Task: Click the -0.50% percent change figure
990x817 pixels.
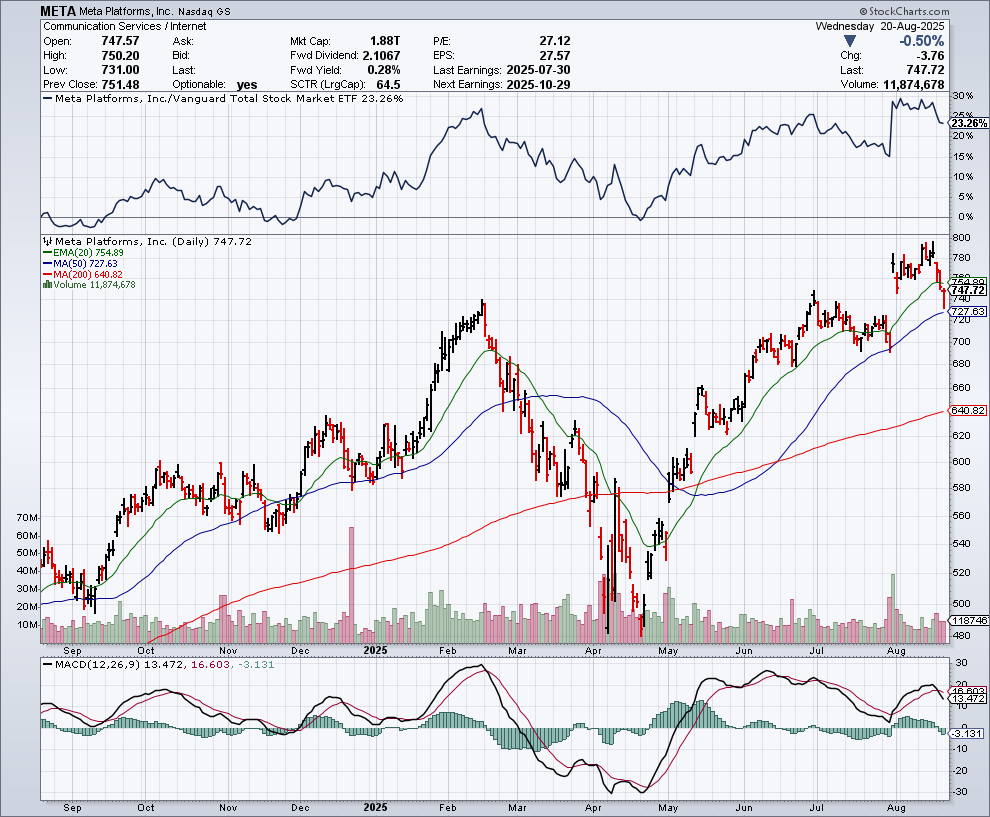Action: click(x=922, y=41)
